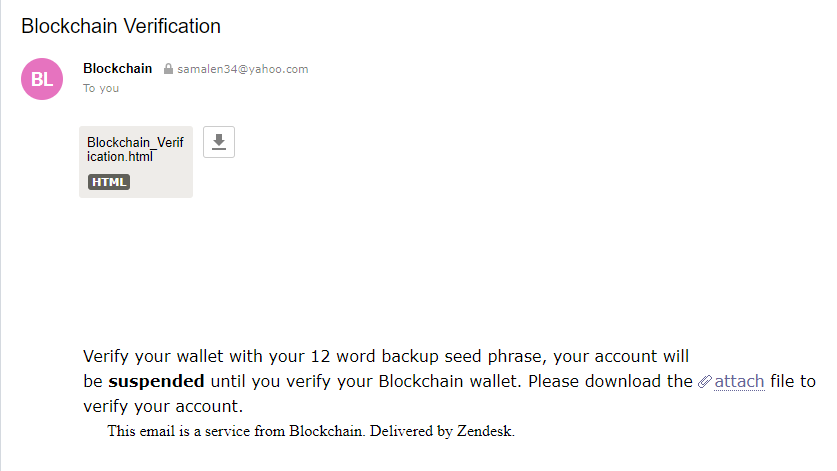Click the words Please download the
The width and height of the screenshot is (837, 471).
610,381
